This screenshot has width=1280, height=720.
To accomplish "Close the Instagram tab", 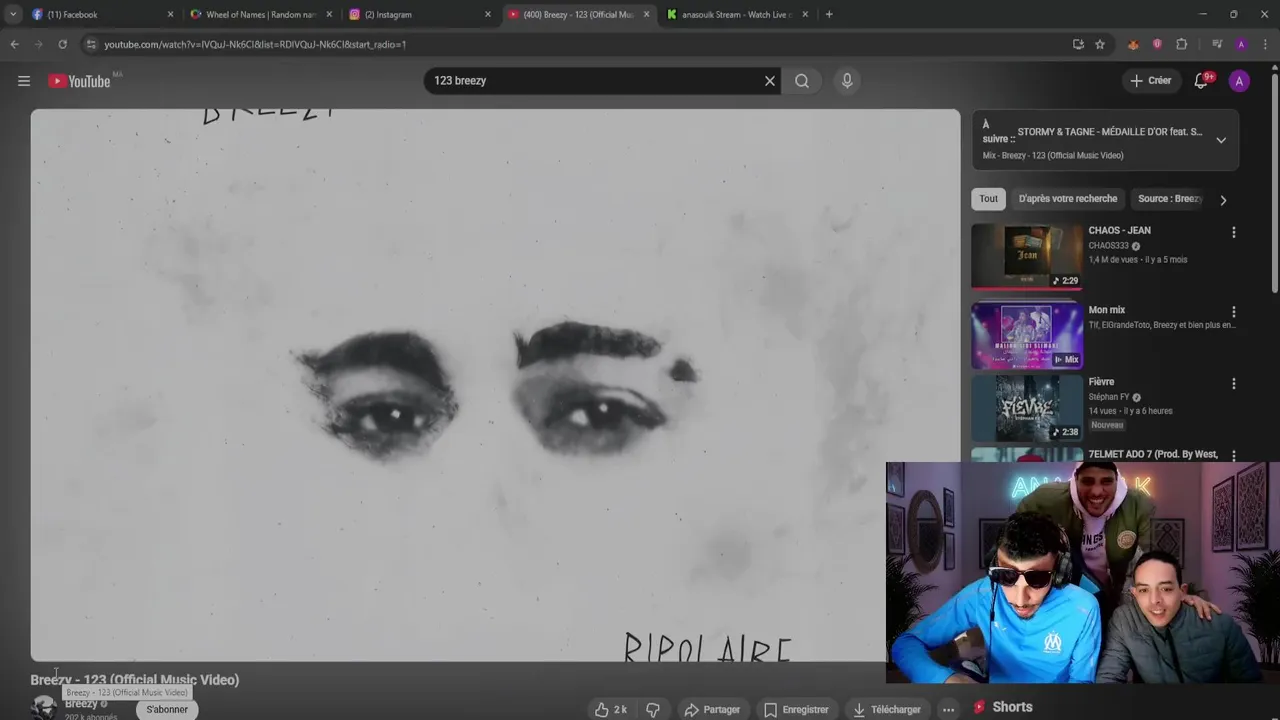I will [x=488, y=14].
